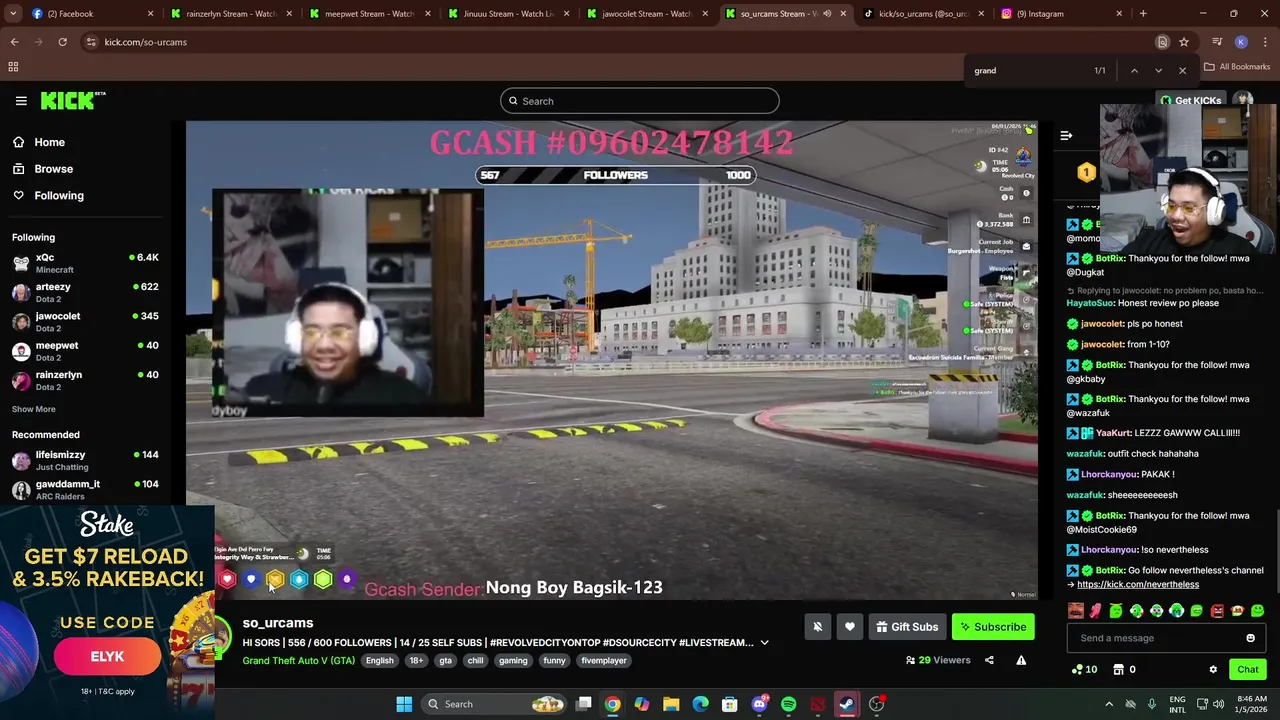Viewport: 1280px width, 720px height.
Task: Click the fivemplayer tag
Action: (604, 660)
